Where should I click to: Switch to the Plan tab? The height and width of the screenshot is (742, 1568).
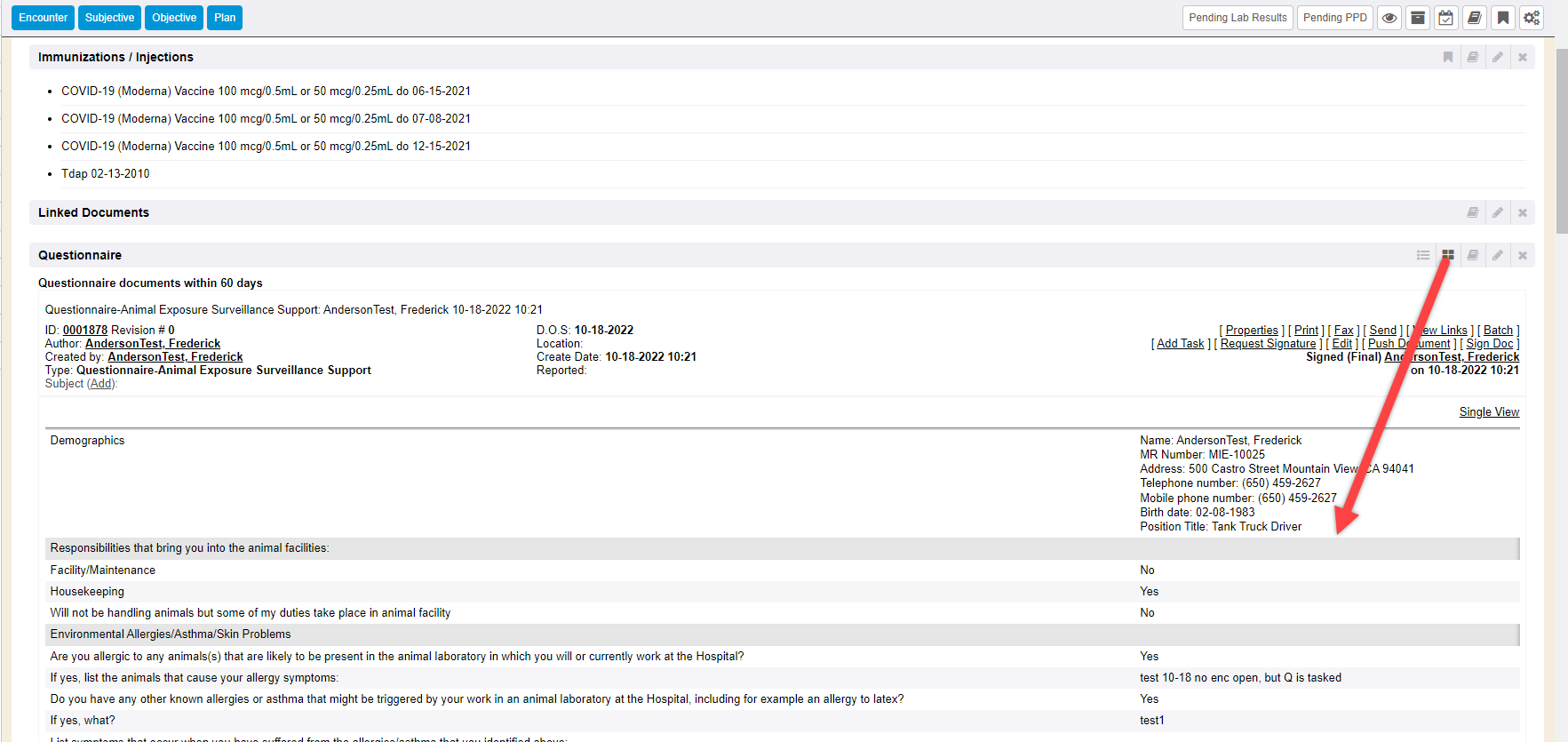[225, 18]
